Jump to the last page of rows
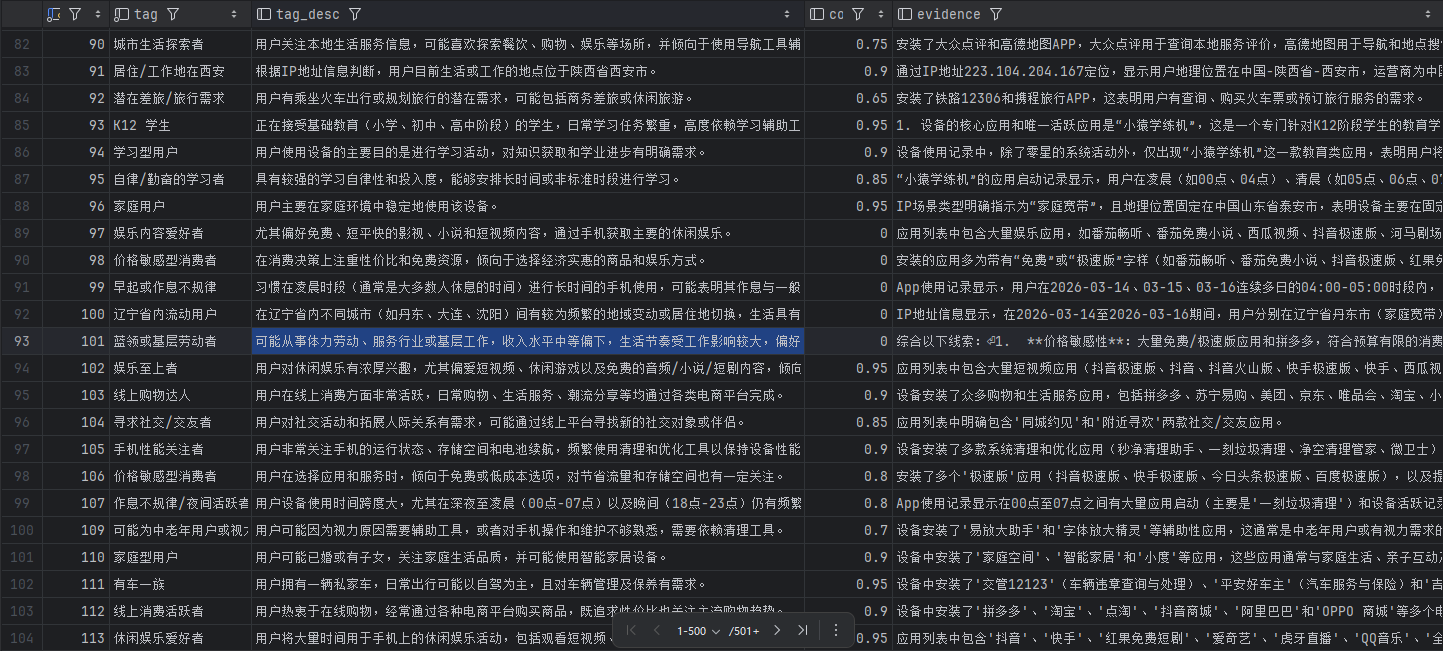1443x651 pixels. (x=802, y=630)
